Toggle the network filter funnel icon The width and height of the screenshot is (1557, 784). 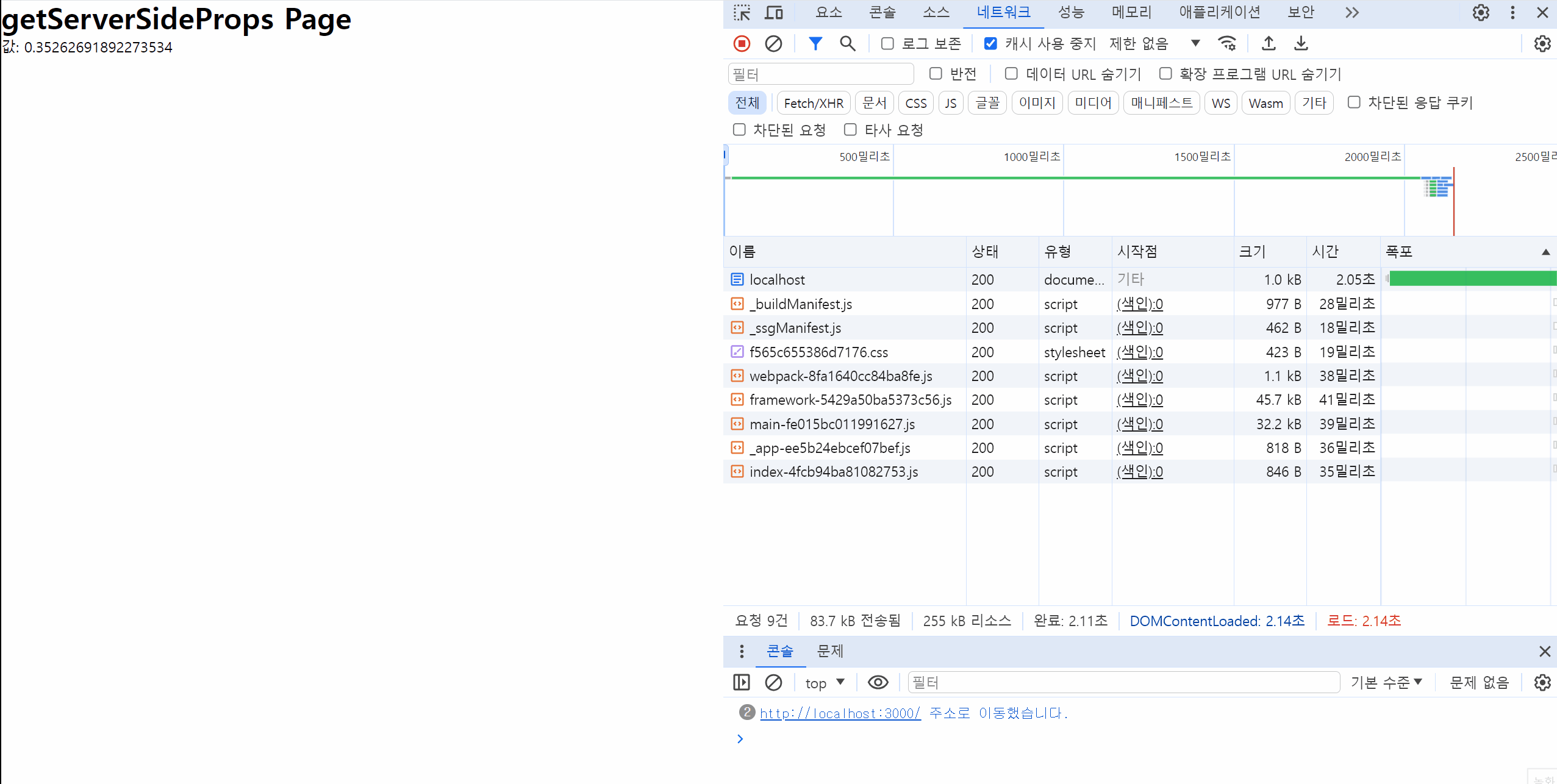click(x=815, y=43)
